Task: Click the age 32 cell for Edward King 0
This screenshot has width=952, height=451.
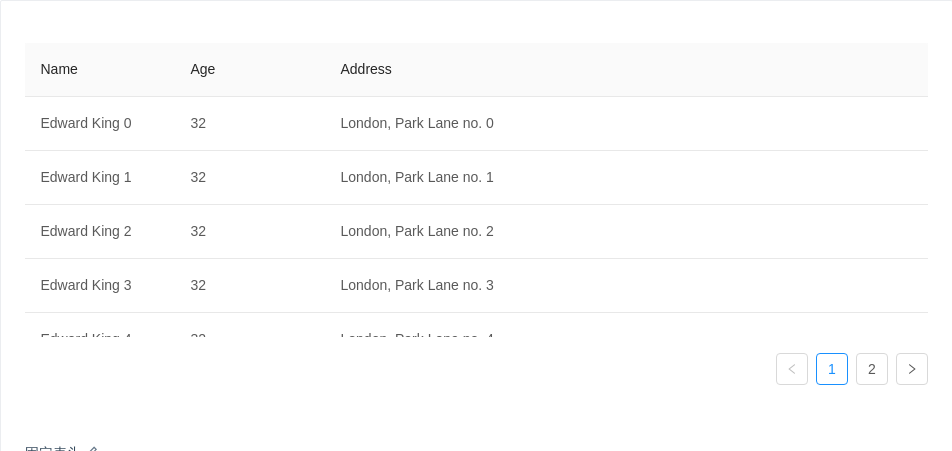Action: point(198,123)
